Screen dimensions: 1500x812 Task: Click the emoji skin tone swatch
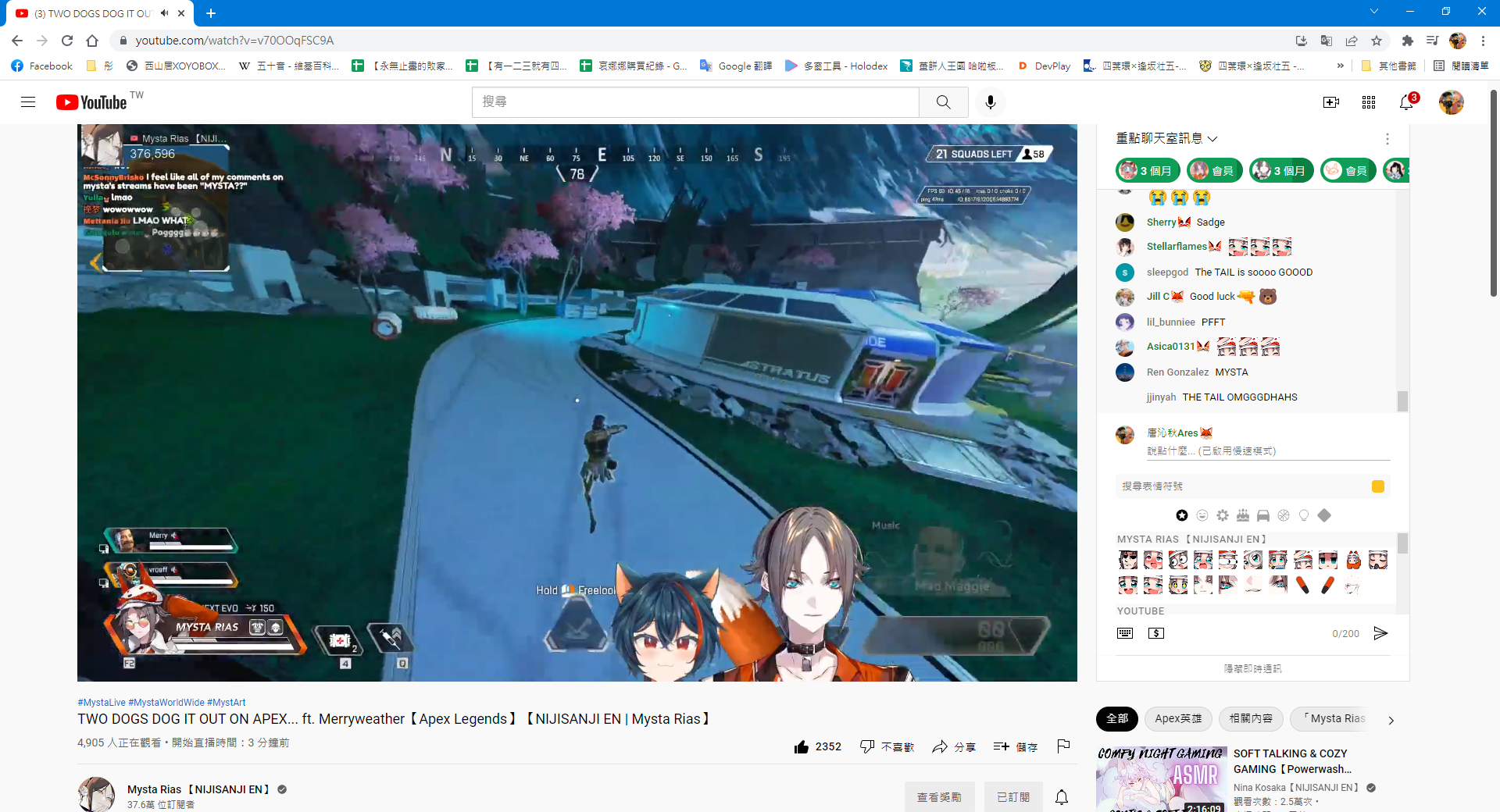(x=1378, y=486)
